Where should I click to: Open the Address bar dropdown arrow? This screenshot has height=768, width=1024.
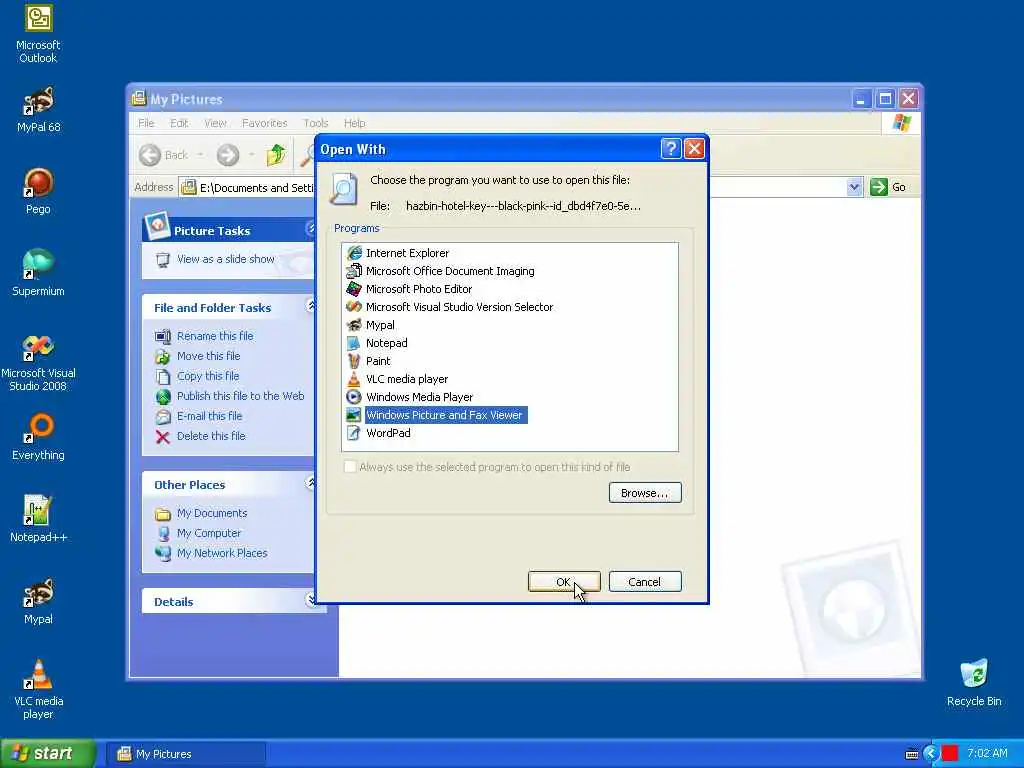(854, 187)
